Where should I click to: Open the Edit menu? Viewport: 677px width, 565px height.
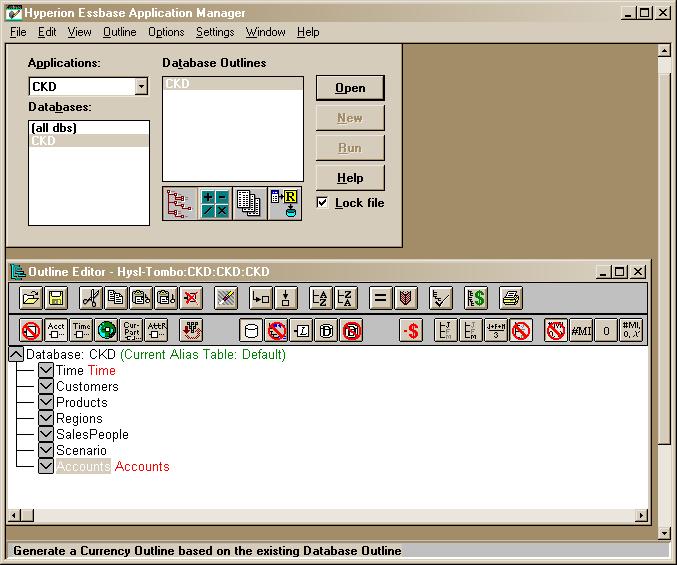[x=47, y=32]
